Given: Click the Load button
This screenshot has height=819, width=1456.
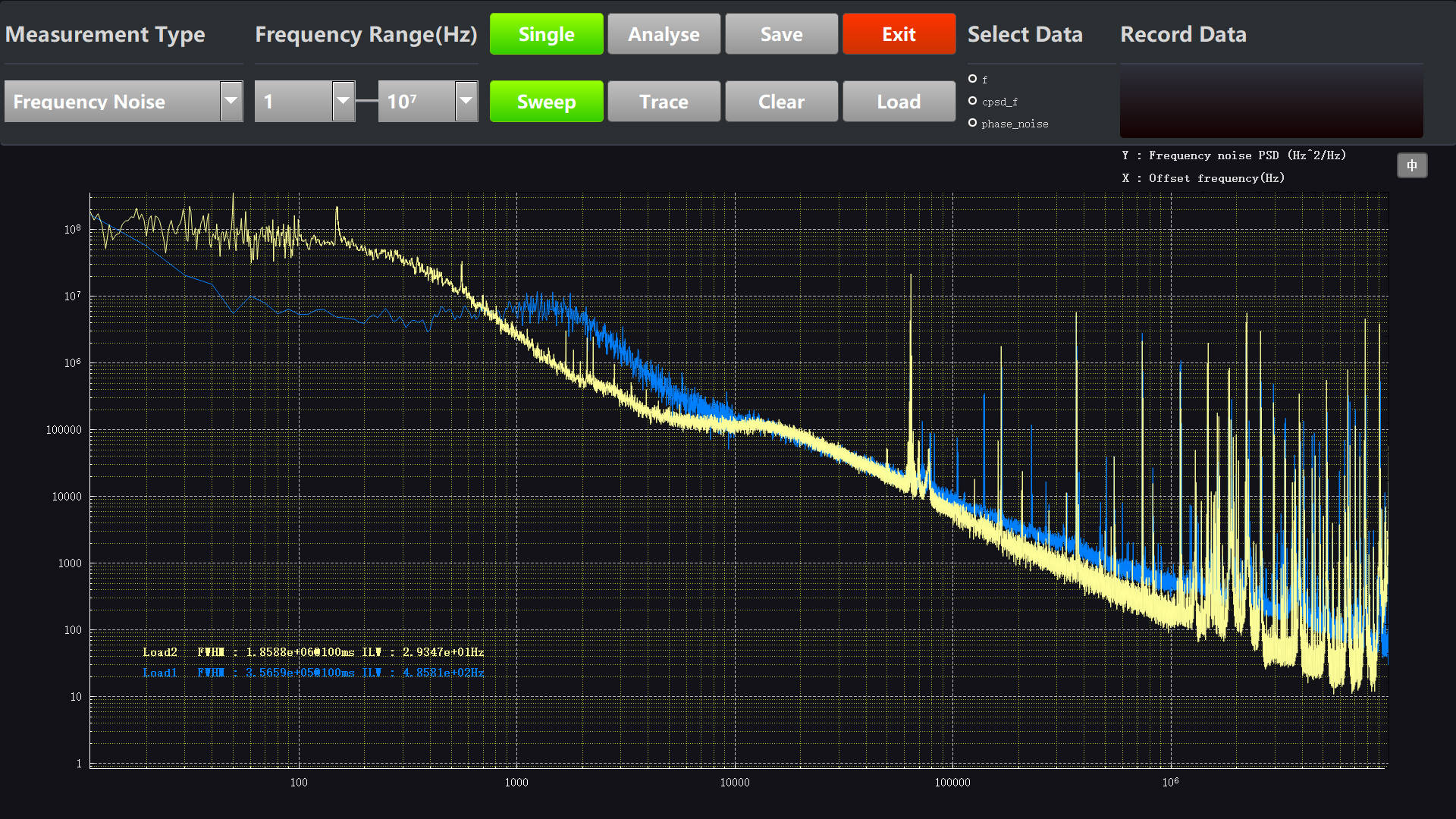Looking at the screenshot, I should point(899,101).
